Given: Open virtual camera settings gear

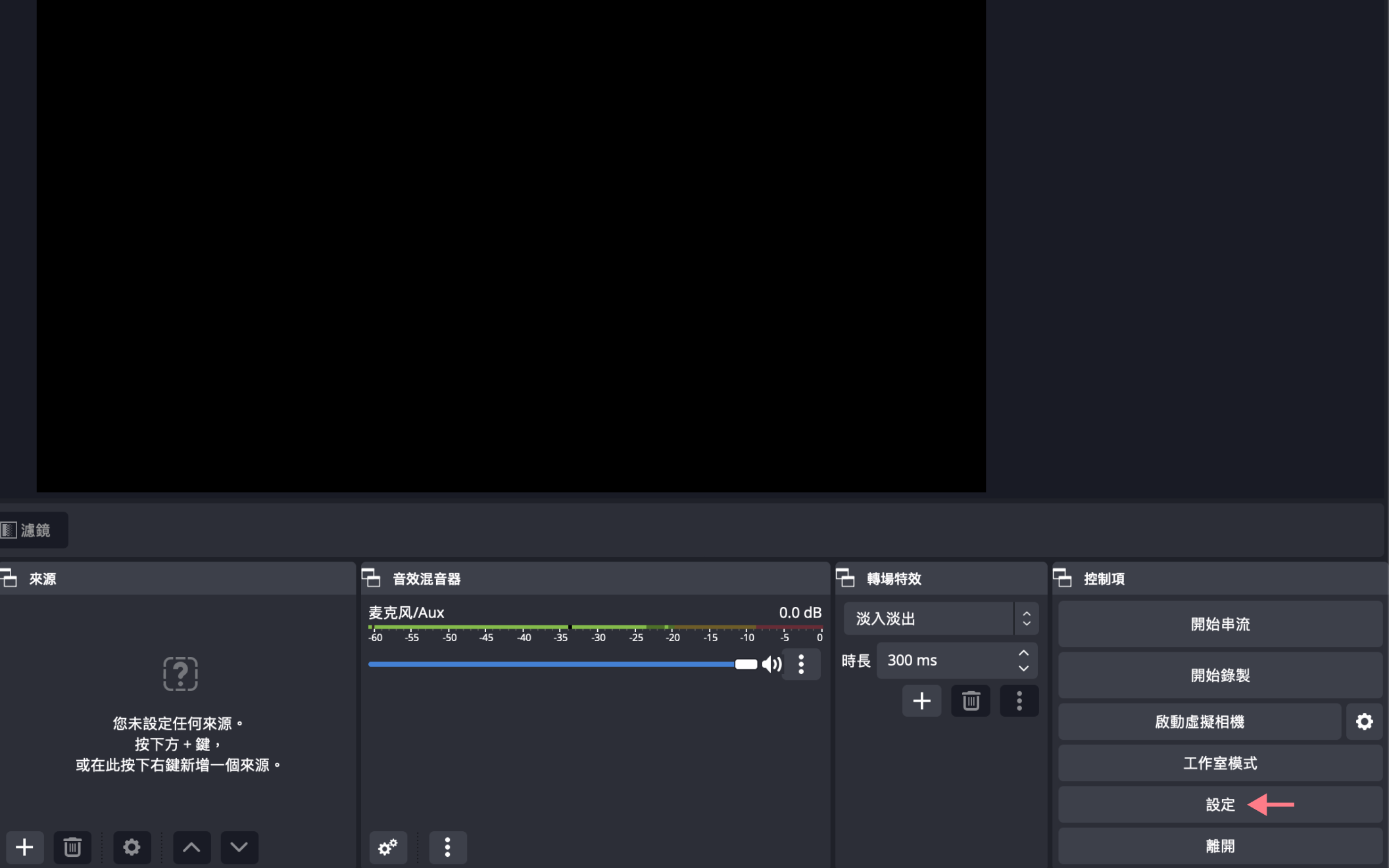Looking at the screenshot, I should [x=1364, y=721].
